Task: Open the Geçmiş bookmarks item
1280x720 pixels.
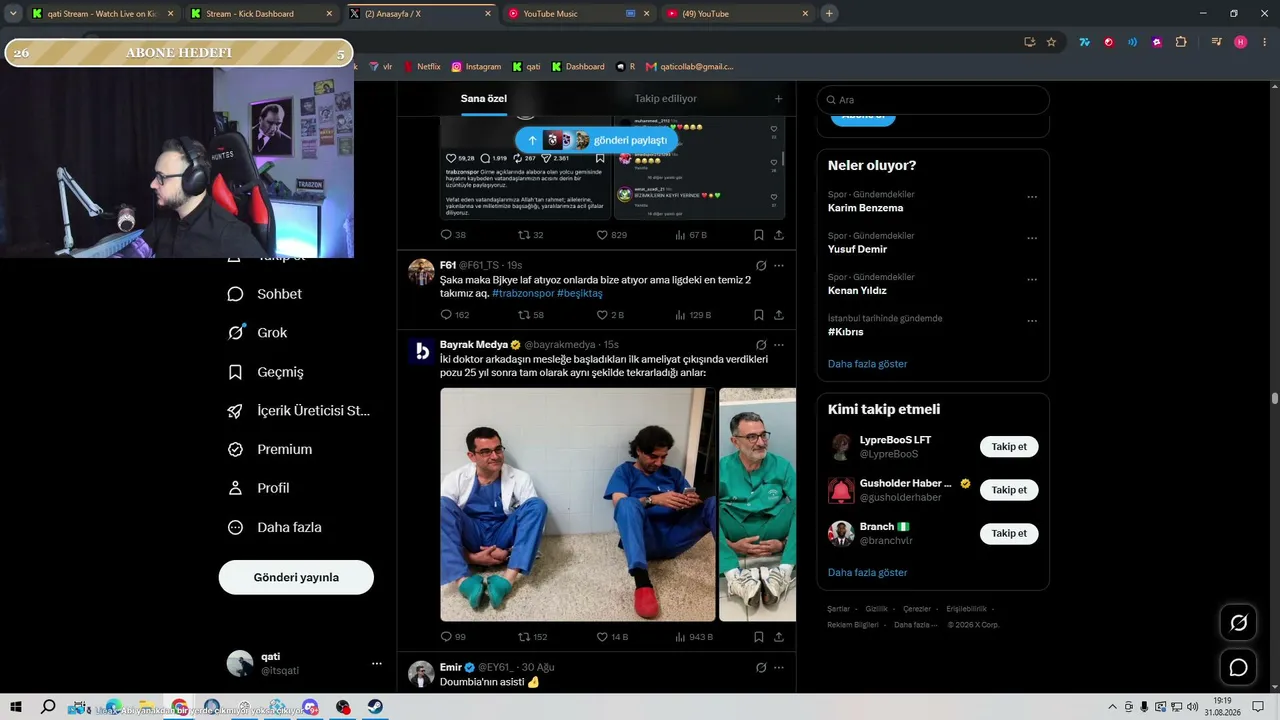Action: (266, 372)
